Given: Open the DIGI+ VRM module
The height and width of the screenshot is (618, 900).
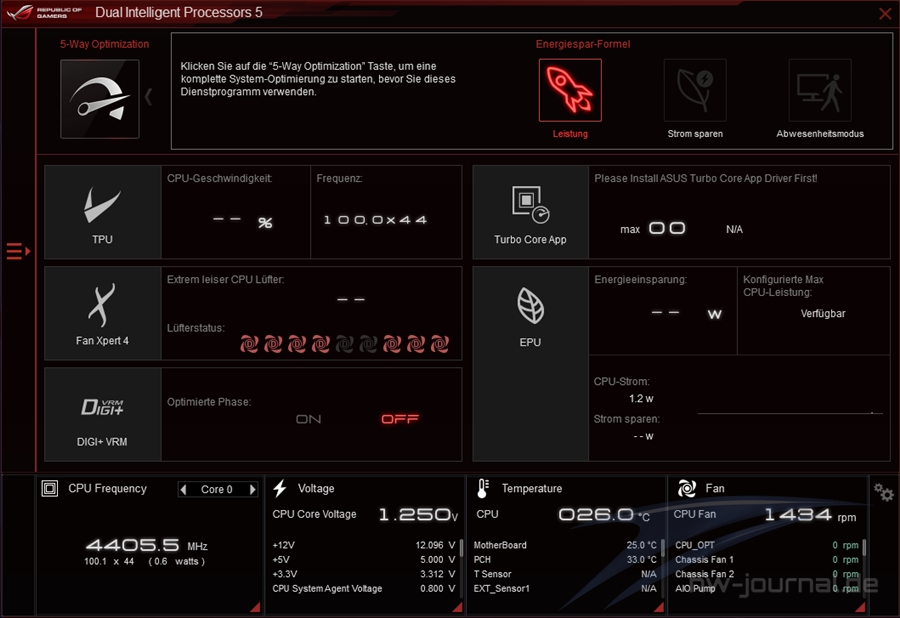Looking at the screenshot, I should pyautogui.click(x=103, y=414).
